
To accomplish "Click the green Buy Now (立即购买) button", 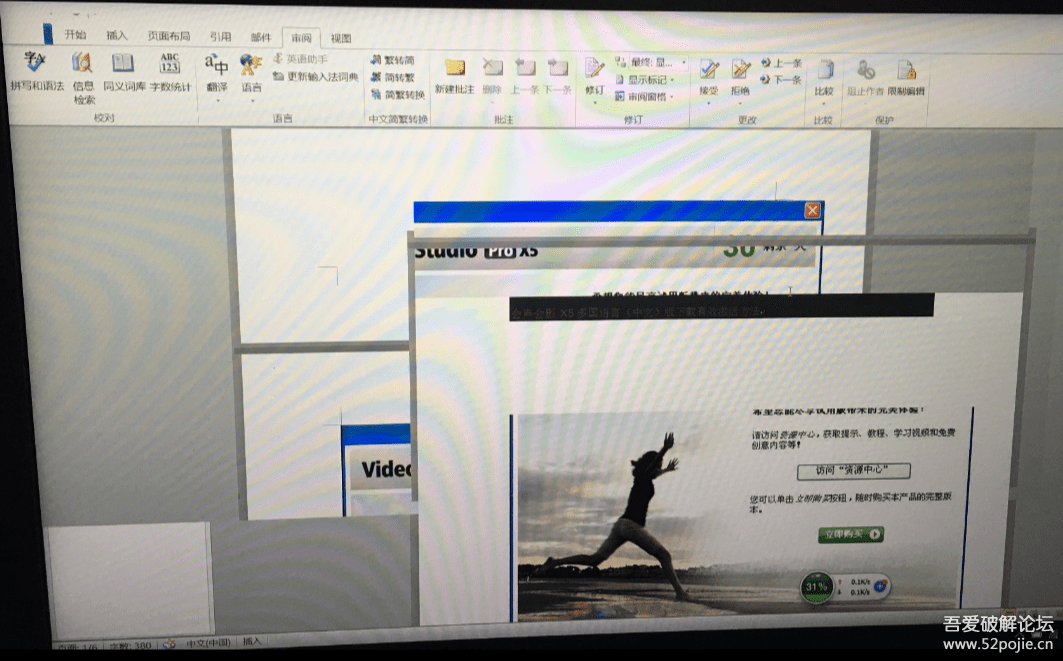I will click(850, 534).
